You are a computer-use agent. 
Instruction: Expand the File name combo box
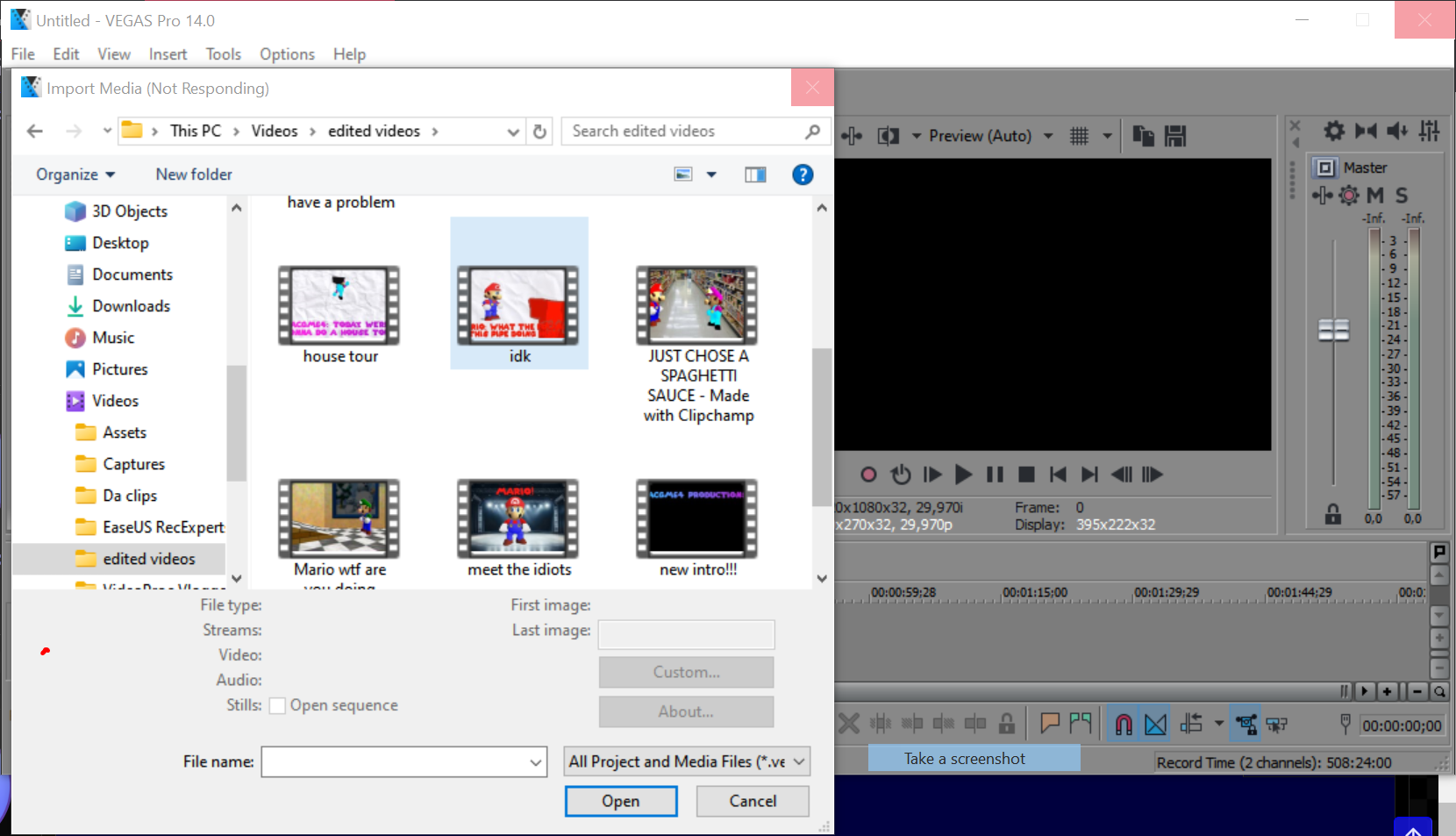click(536, 762)
